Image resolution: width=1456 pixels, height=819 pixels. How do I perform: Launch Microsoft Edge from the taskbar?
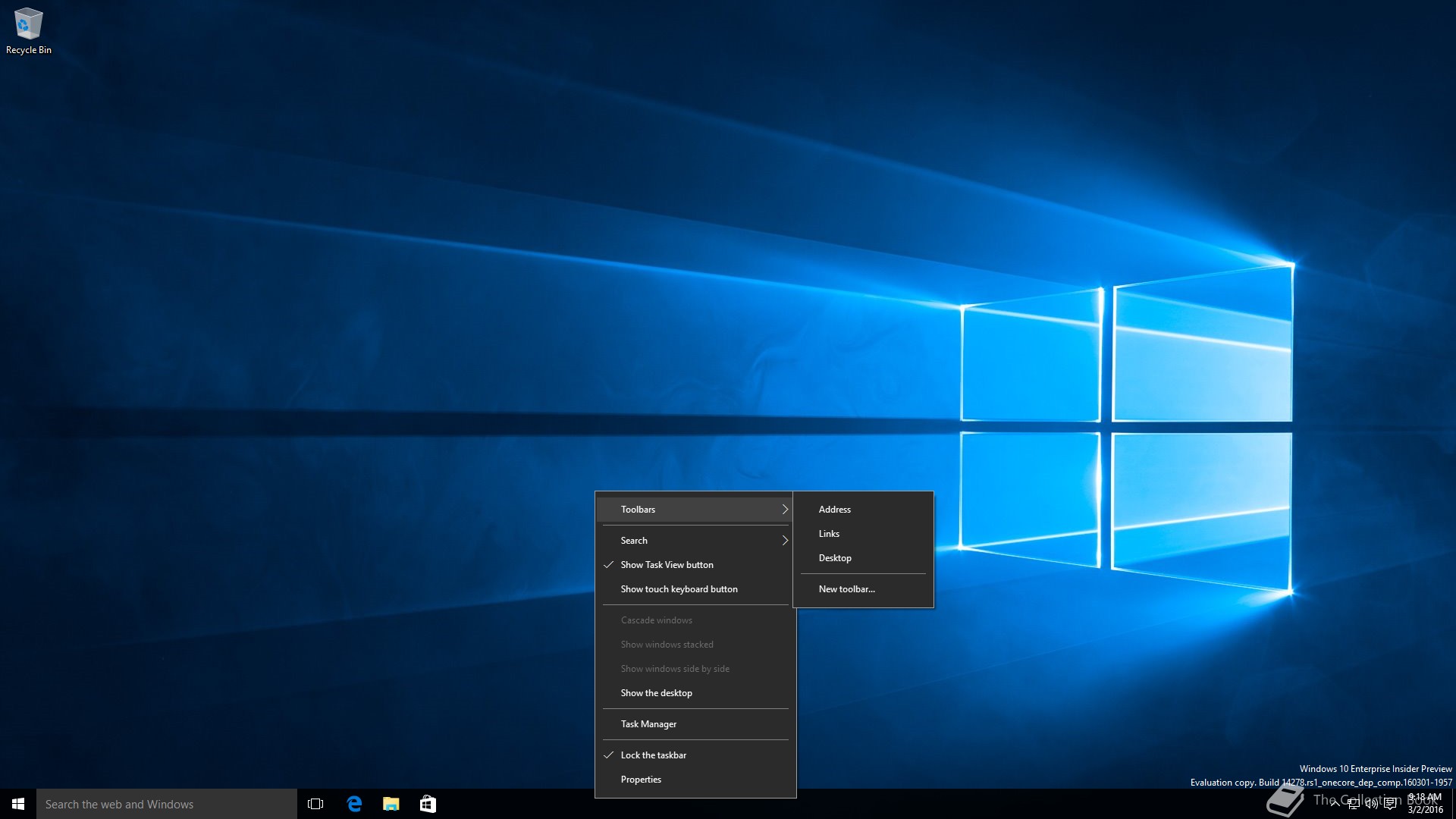coord(353,804)
